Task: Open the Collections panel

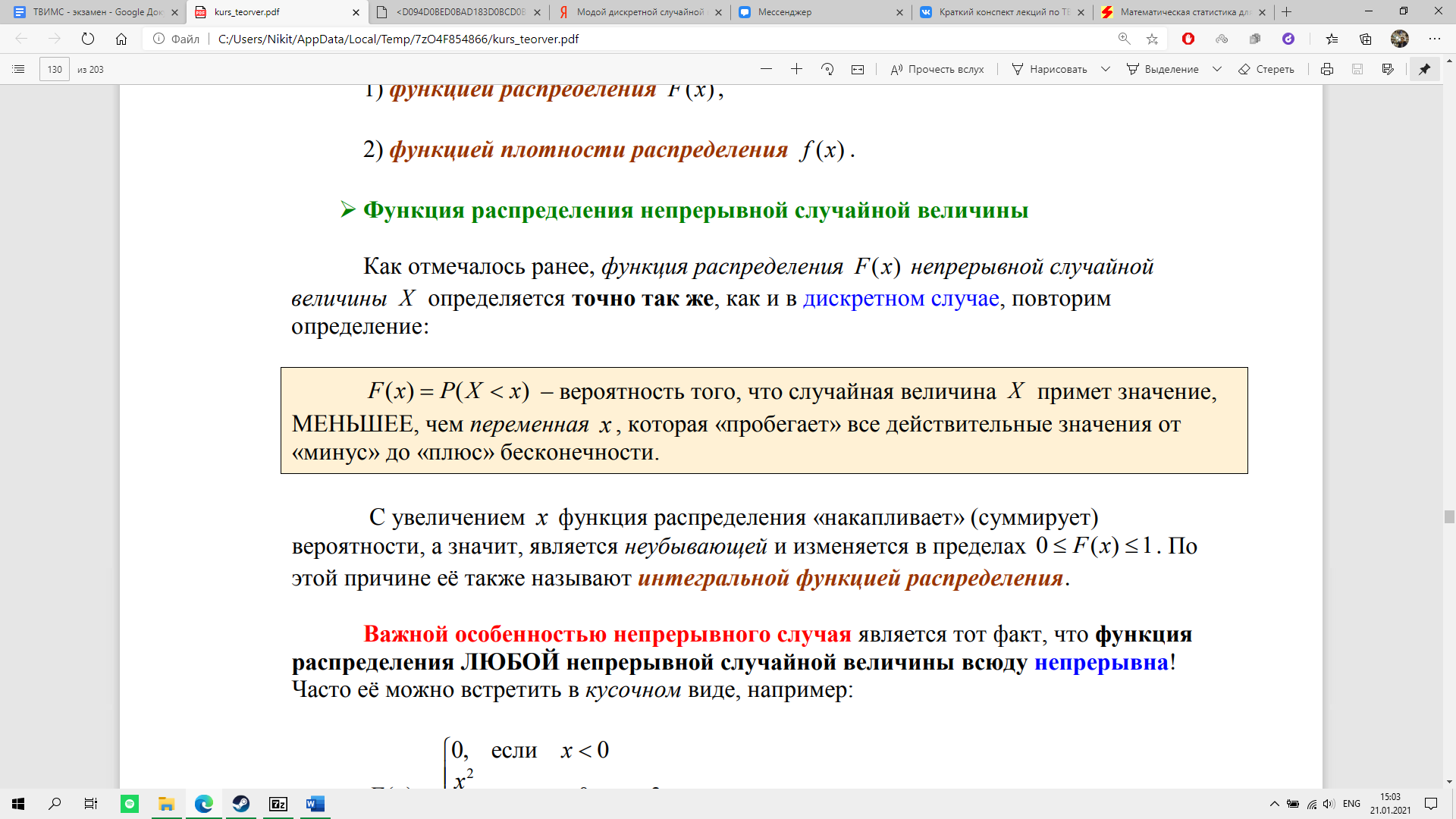Action: coord(1366,39)
